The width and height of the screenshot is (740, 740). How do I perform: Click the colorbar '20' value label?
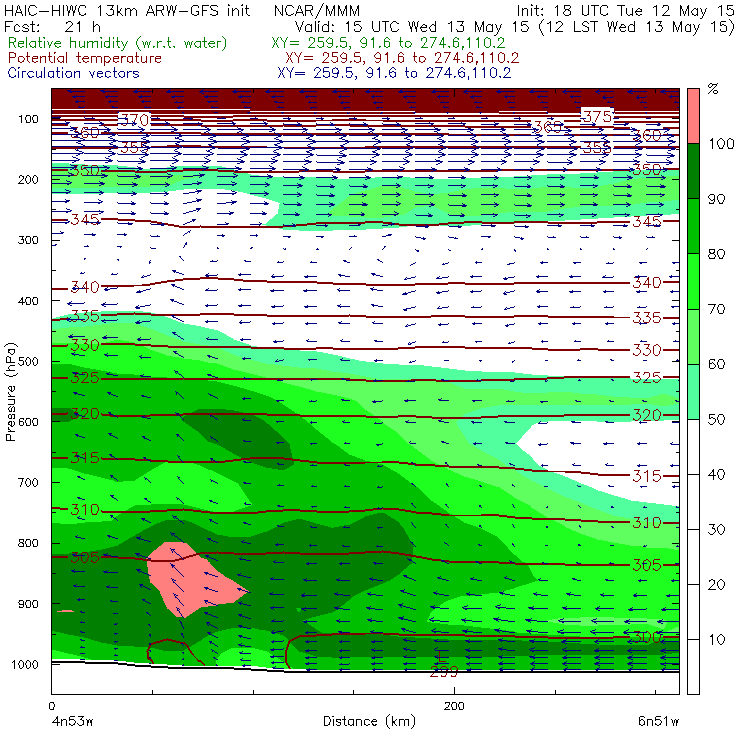[716, 584]
